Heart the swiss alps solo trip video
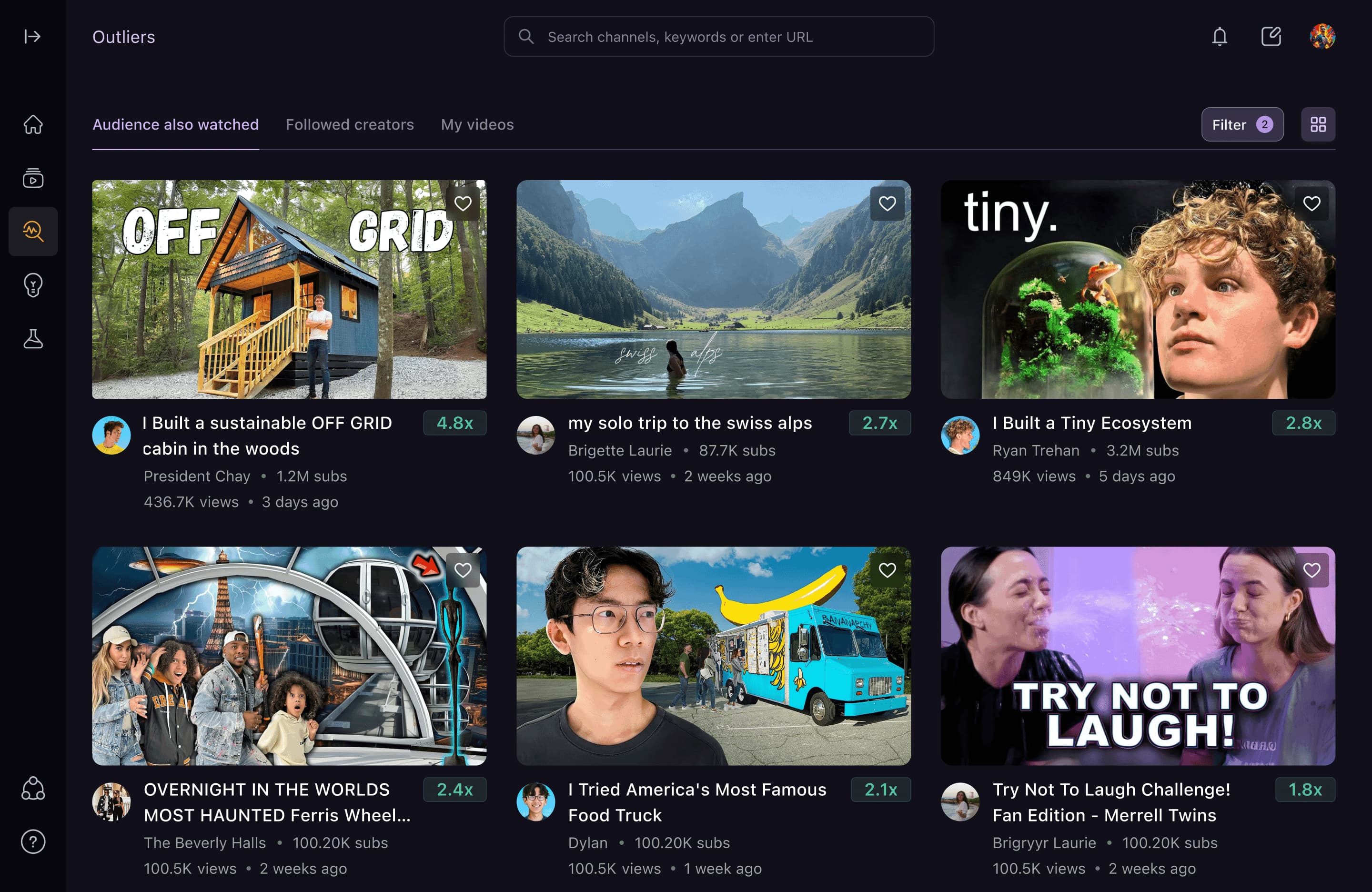This screenshot has height=892, width=1372. coord(887,203)
